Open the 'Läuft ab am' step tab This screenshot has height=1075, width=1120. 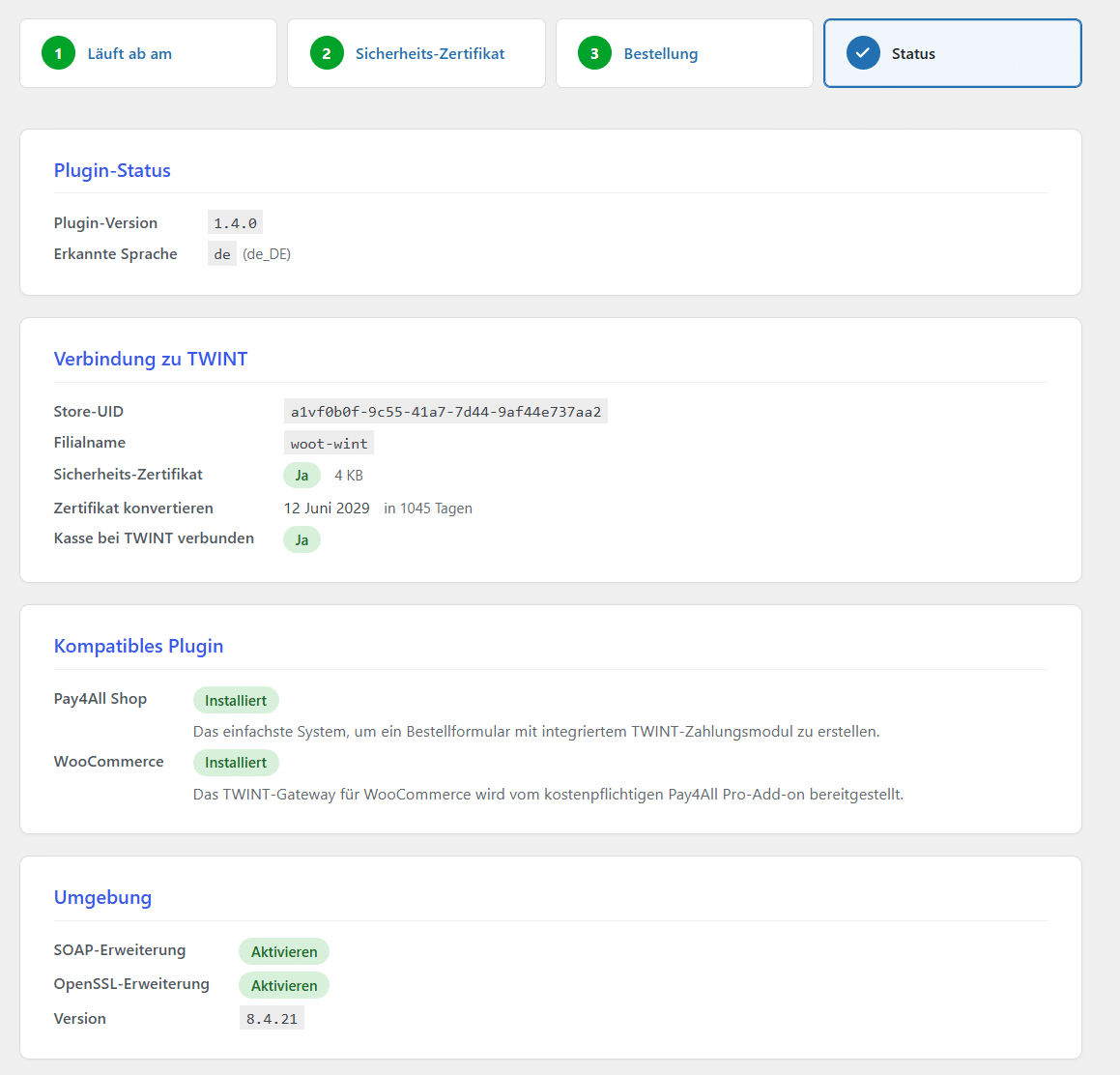148,53
